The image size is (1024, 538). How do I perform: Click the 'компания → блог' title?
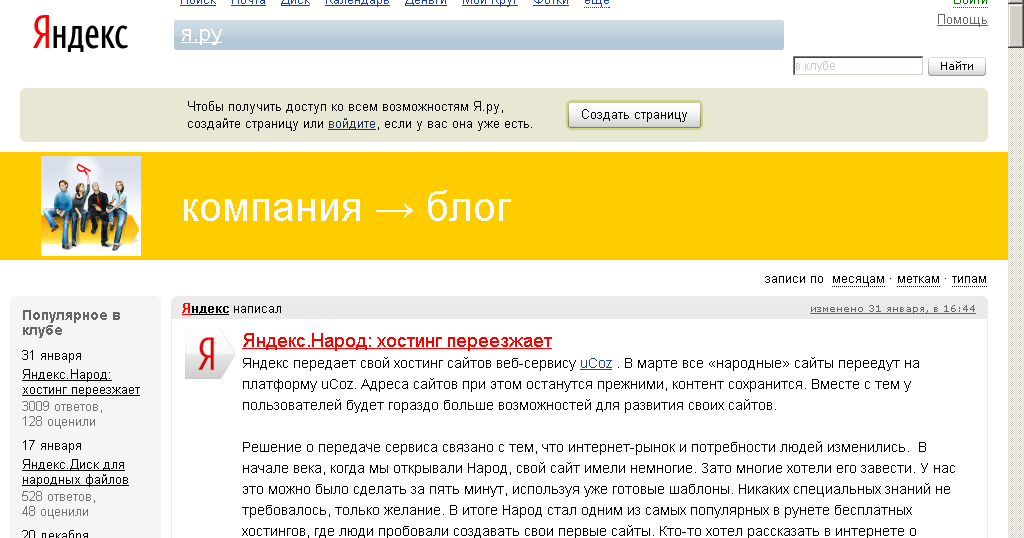coord(346,208)
